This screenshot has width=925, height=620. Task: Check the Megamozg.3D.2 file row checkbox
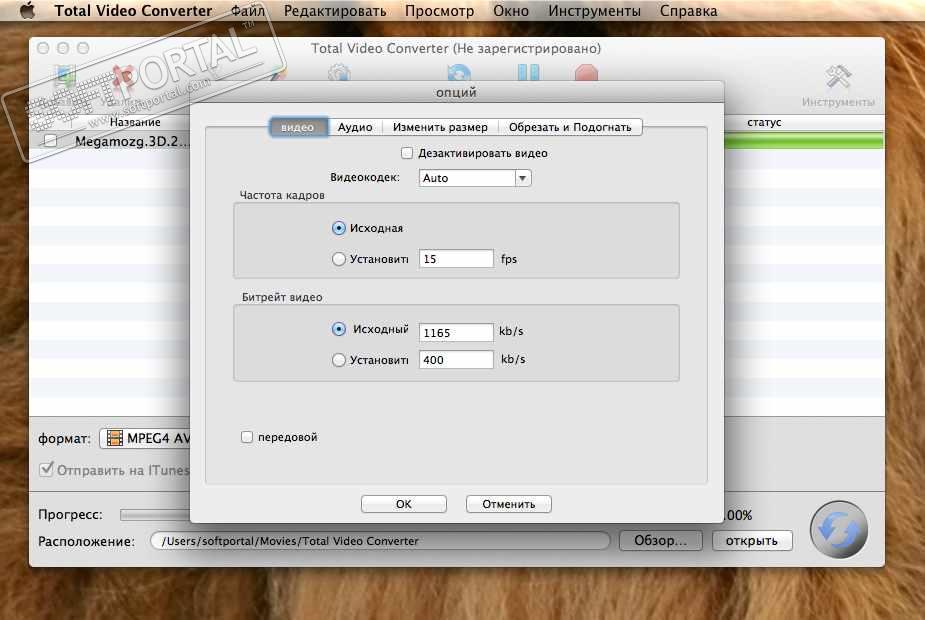50,141
